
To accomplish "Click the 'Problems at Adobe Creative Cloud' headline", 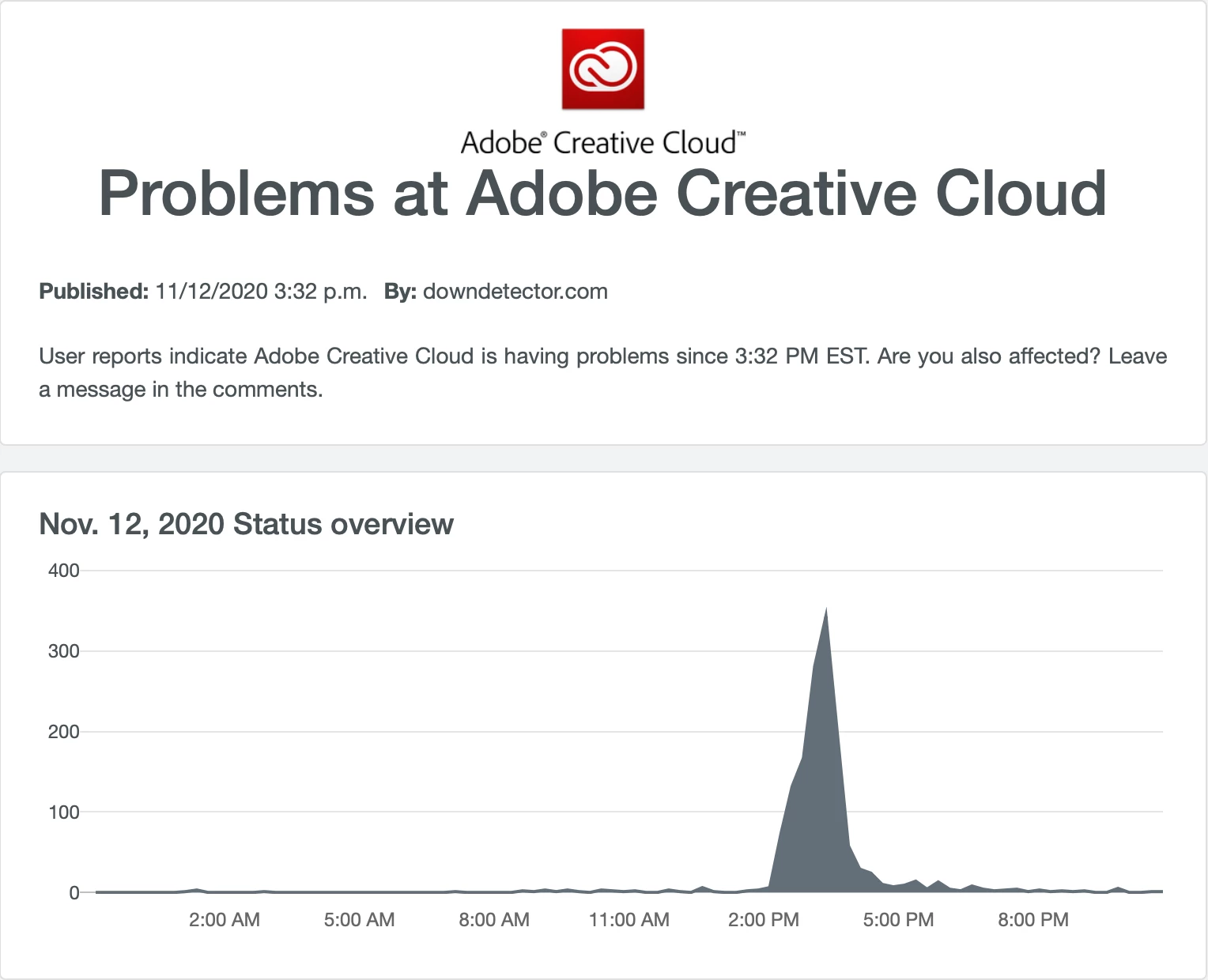I will point(602,194).
